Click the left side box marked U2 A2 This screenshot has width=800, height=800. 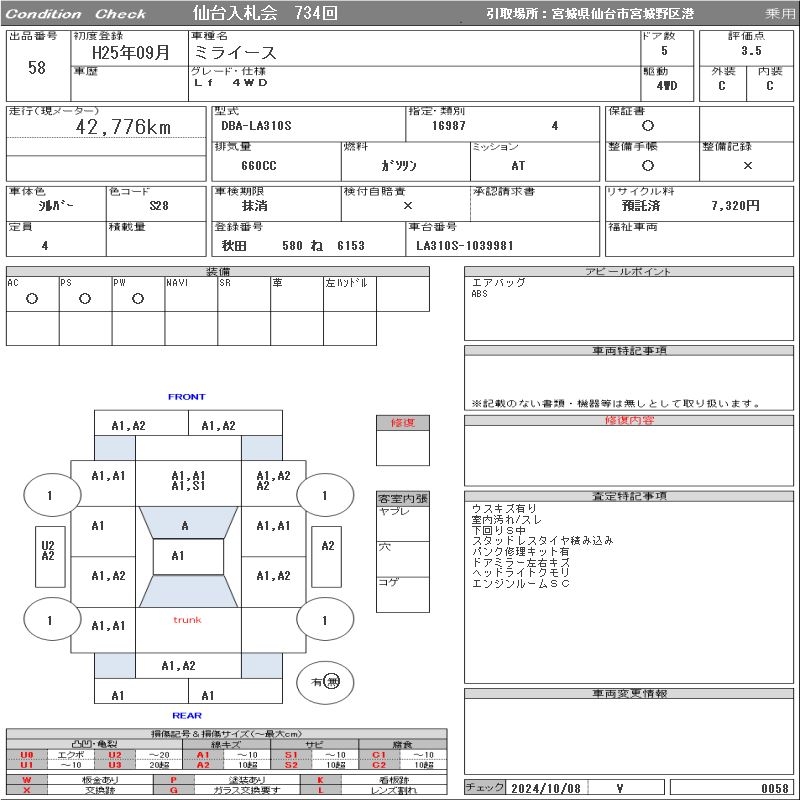click(48, 550)
